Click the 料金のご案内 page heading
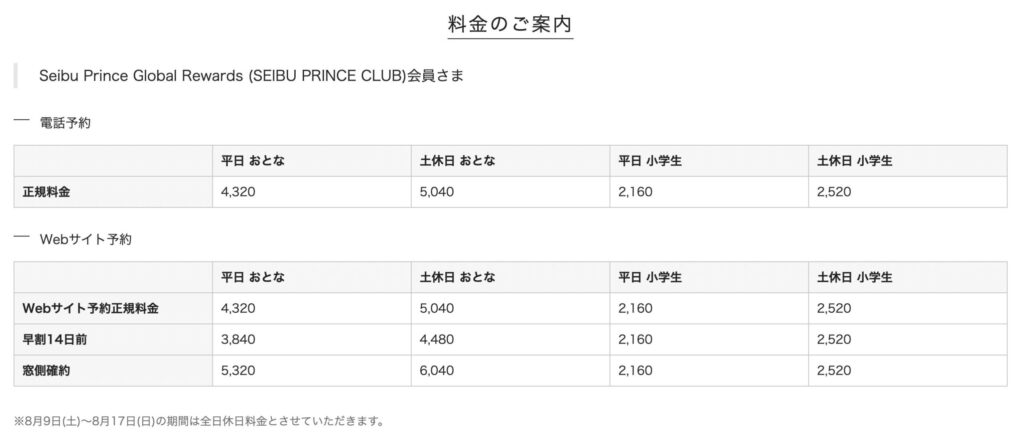Image resolution: width=1024 pixels, height=442 pixels. (x=510, y=24)
